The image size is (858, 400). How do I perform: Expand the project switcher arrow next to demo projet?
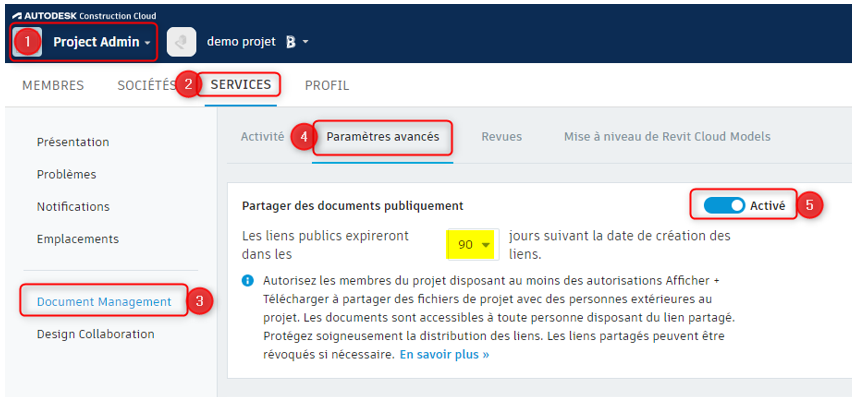[306, 42]
